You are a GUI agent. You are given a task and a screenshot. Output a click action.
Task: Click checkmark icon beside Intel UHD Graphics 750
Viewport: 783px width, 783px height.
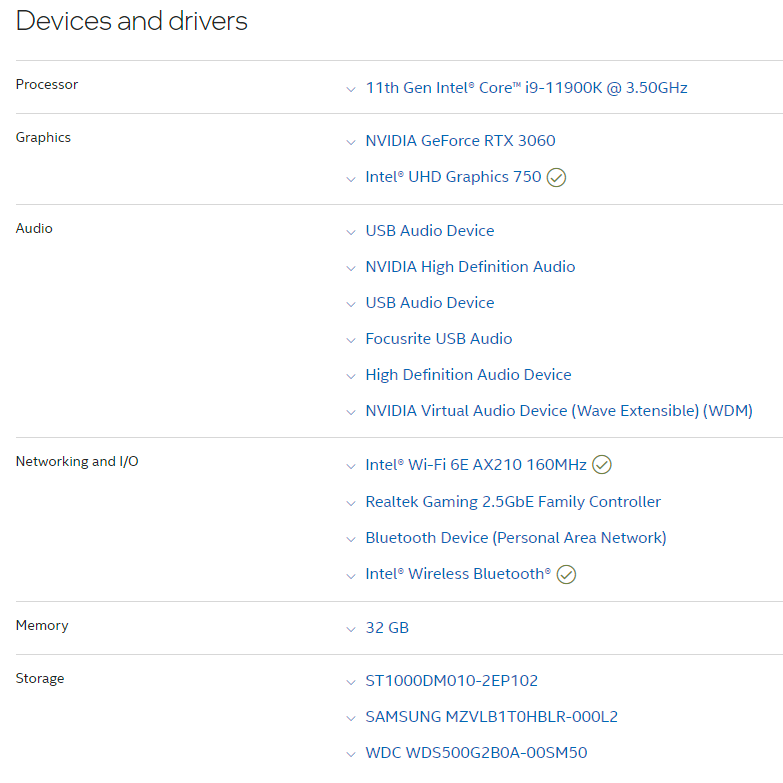tap(556, 177)
